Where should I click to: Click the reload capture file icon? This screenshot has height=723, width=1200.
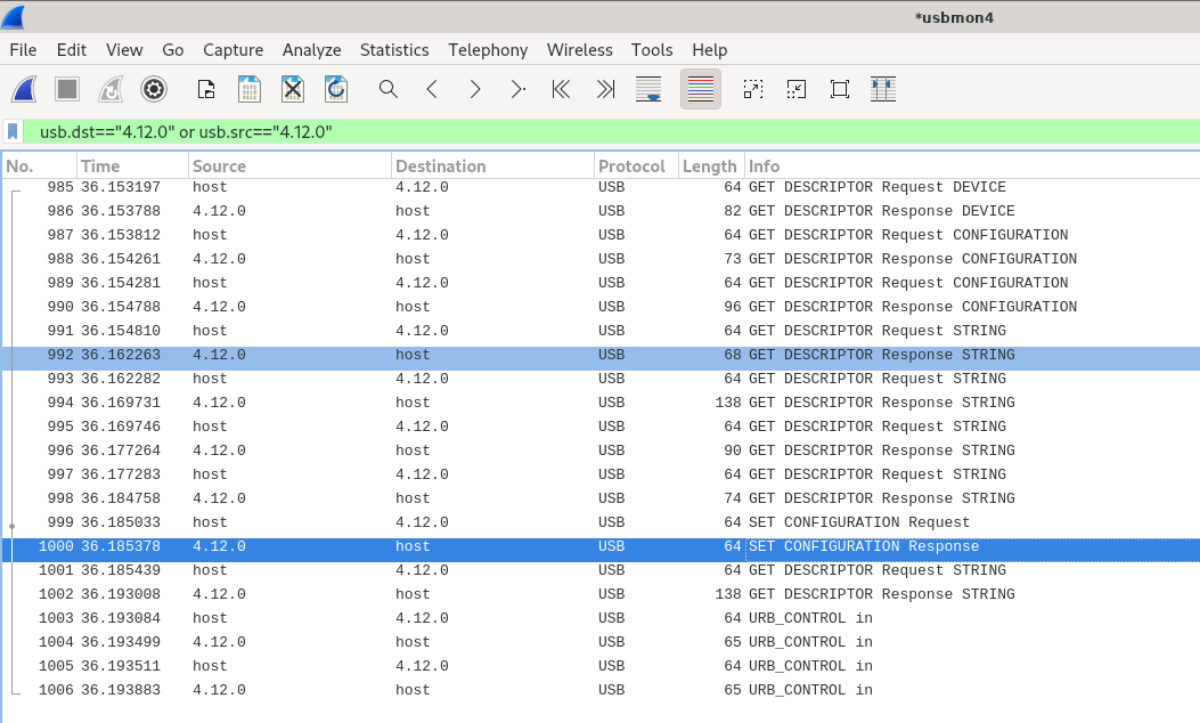pos(336,90)
